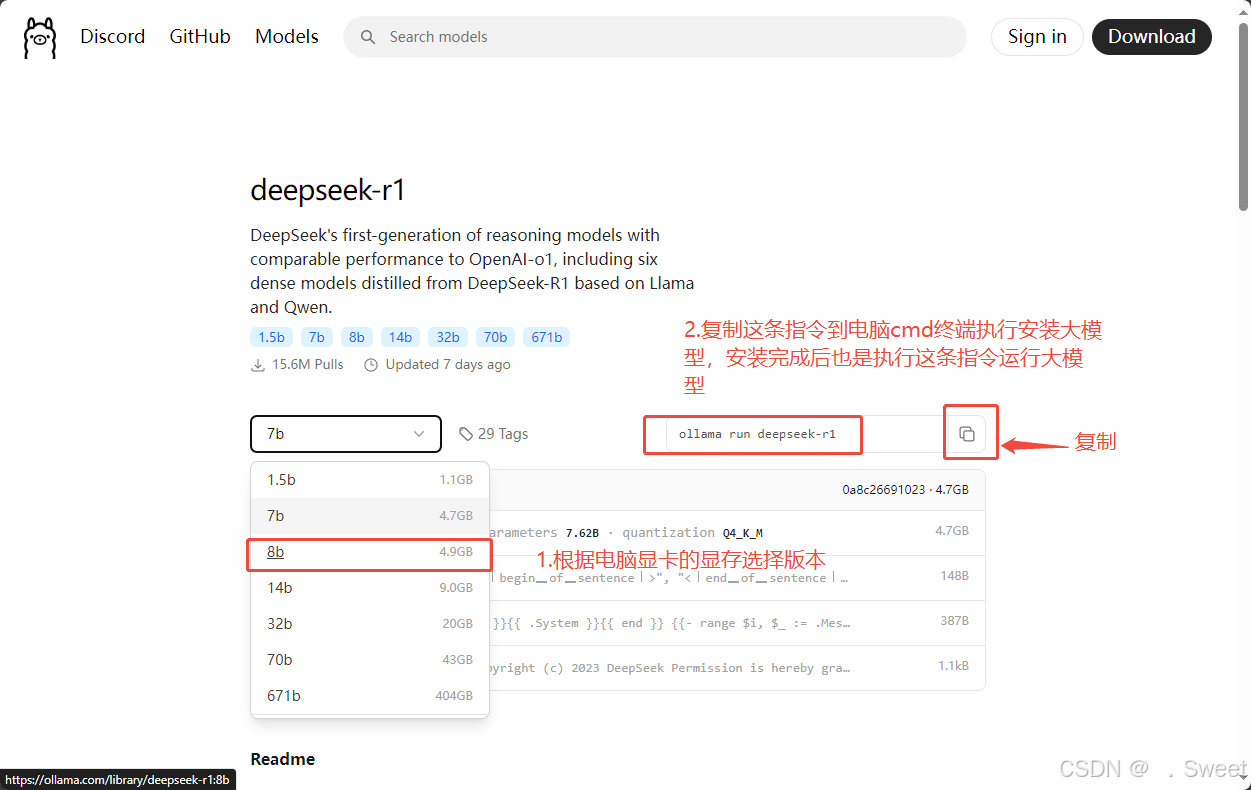
Task: Click the 671b tag badge
Action: point(547,337)
